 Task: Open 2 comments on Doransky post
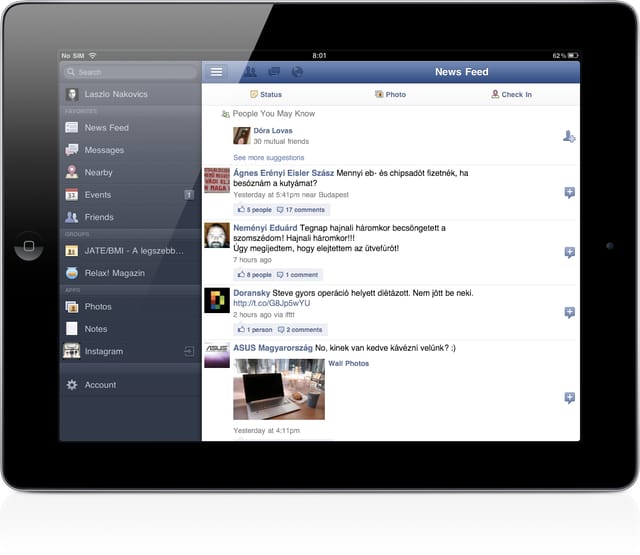[x=300, y=330]
